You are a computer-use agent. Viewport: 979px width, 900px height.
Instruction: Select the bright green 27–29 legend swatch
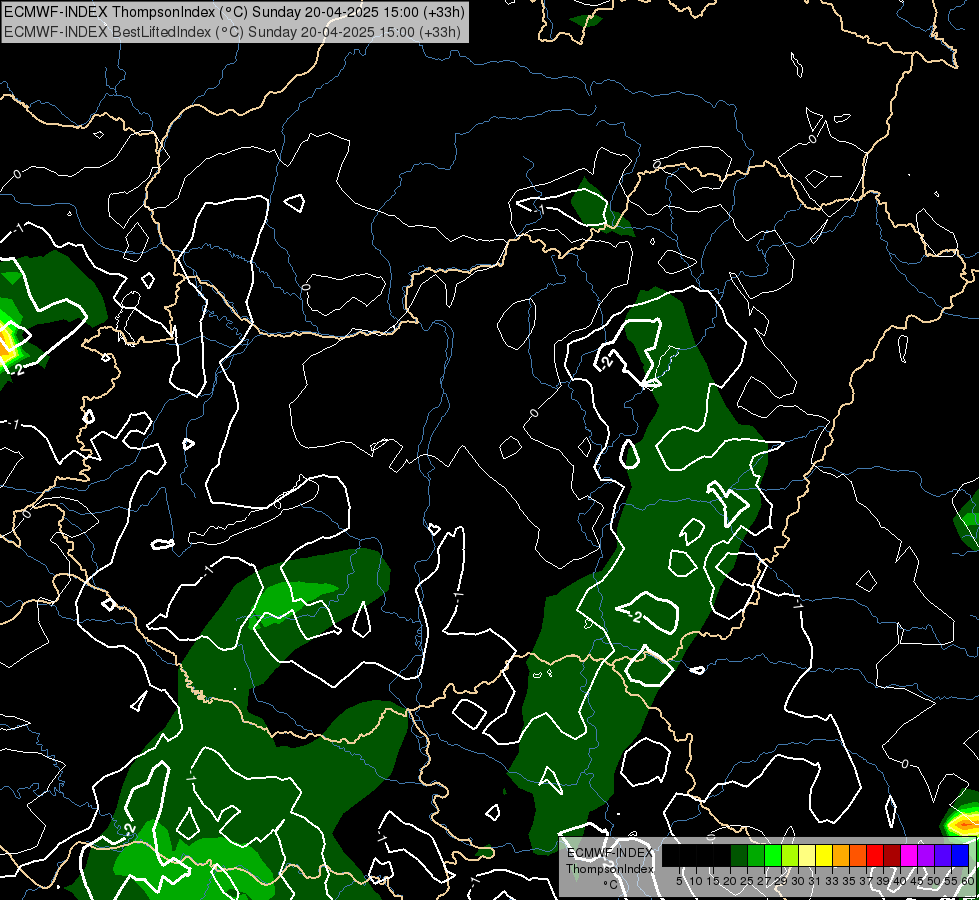click(773, 855)
